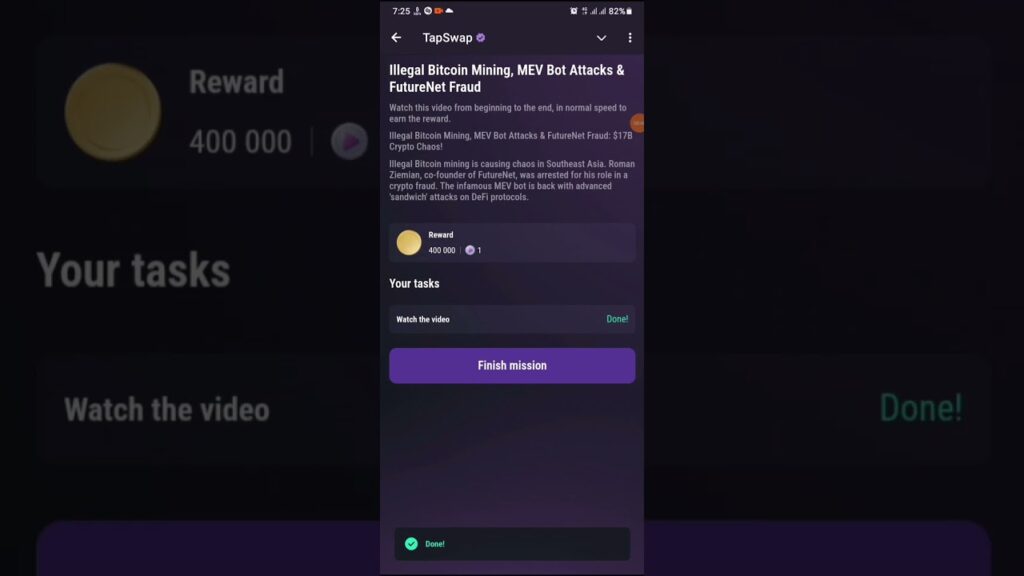Click the battery indicator showing 82%
The width and height of the screenshot is (1024, 576).
620,11
